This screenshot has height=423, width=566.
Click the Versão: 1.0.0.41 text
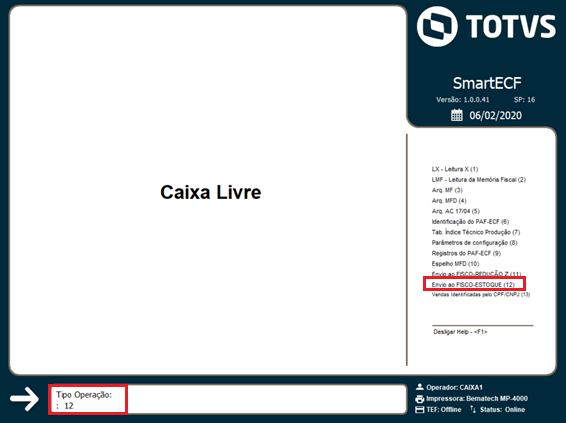[462, 100]
